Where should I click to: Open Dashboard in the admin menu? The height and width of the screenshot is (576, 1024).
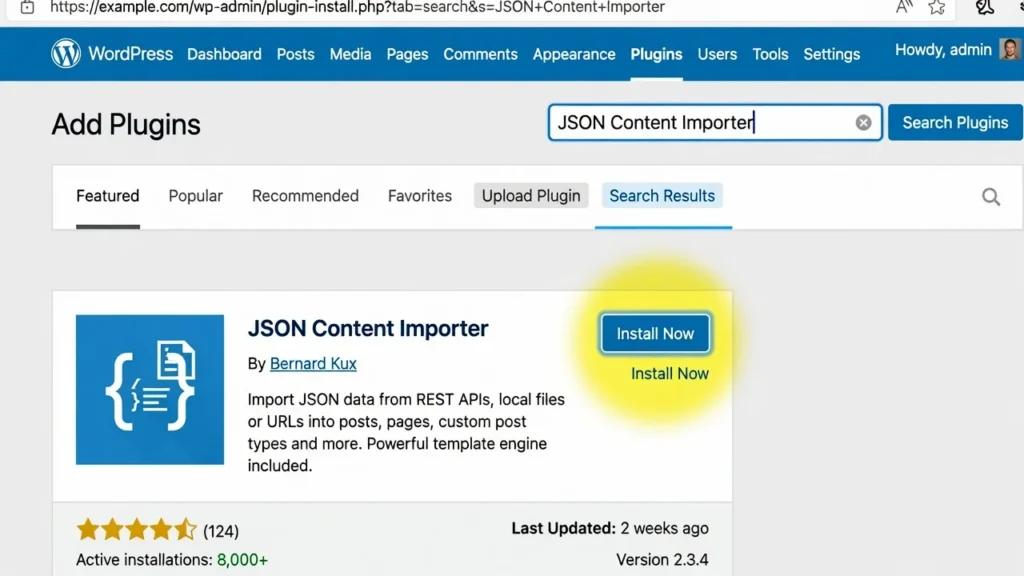(224, 54)
